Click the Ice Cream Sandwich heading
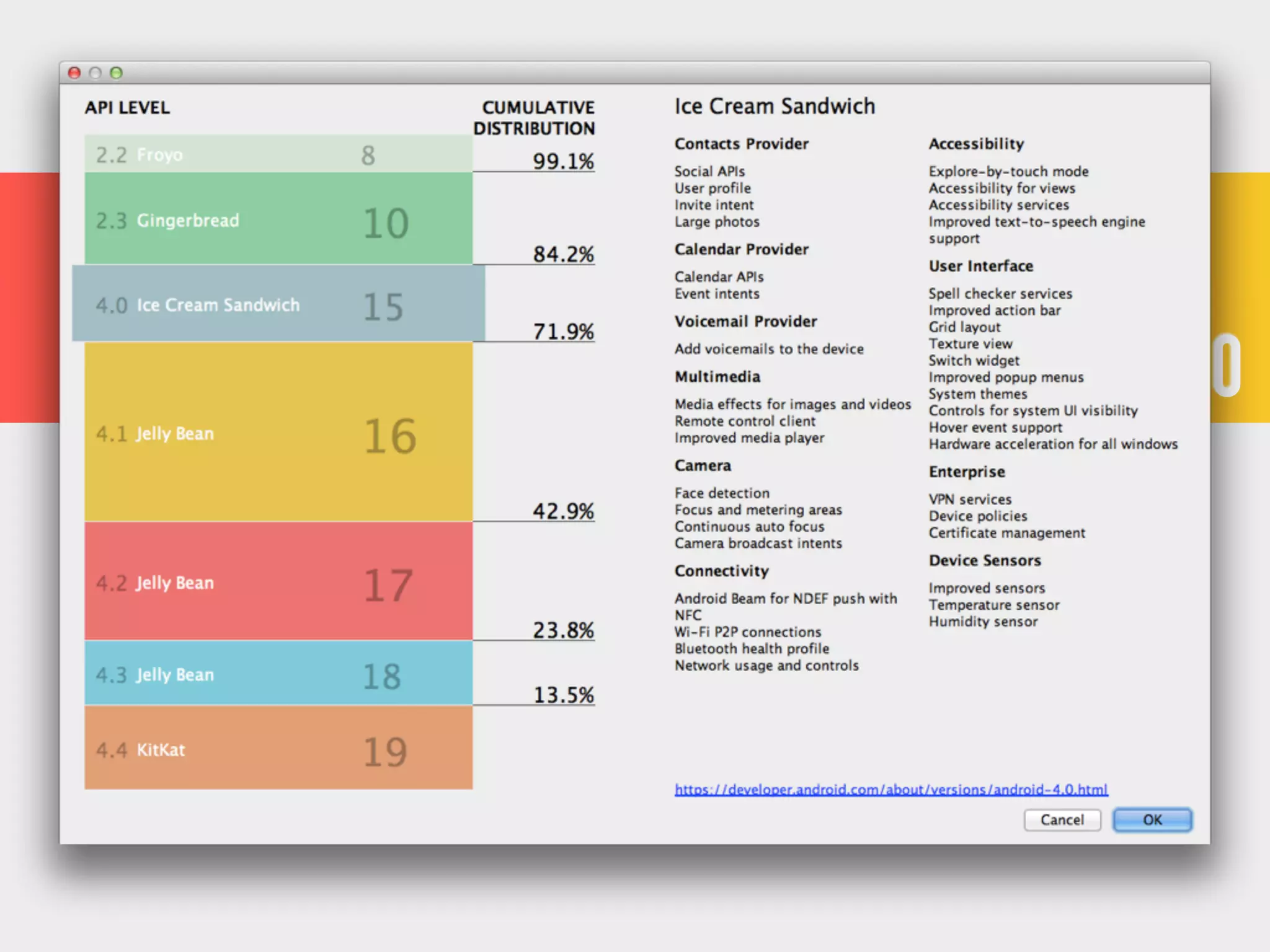This screenshot has width=1270, height=952. 775,106
